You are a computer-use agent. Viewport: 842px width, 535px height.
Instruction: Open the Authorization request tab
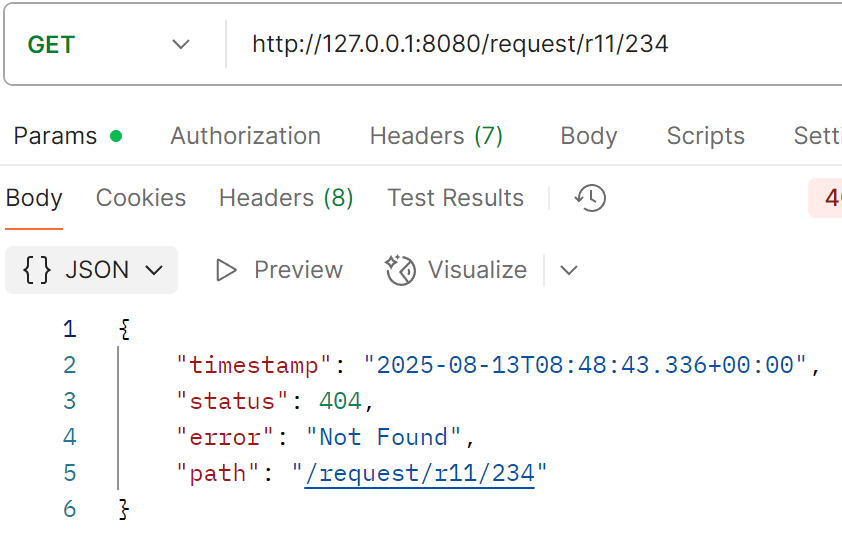point(245,136)
